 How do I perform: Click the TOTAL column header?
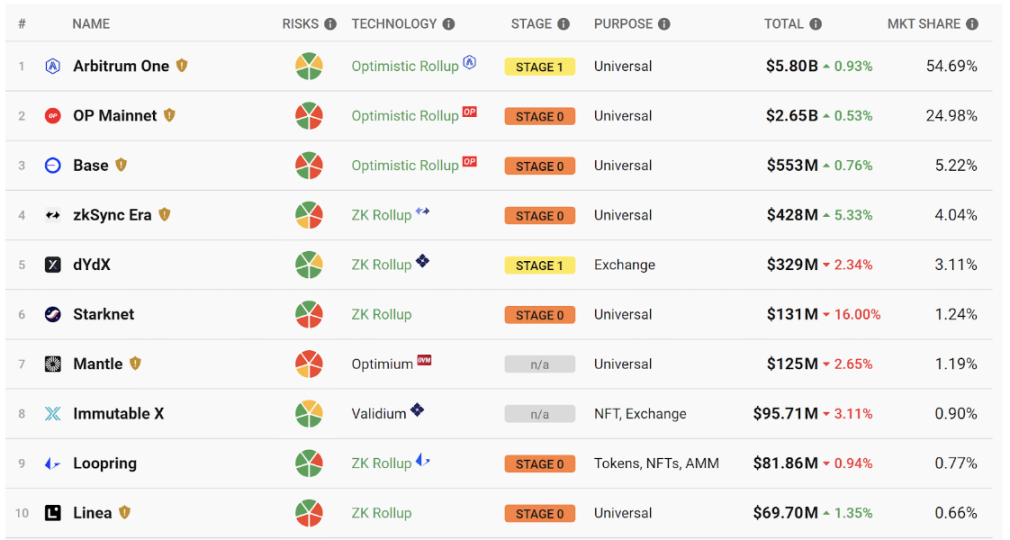point(784,24)
